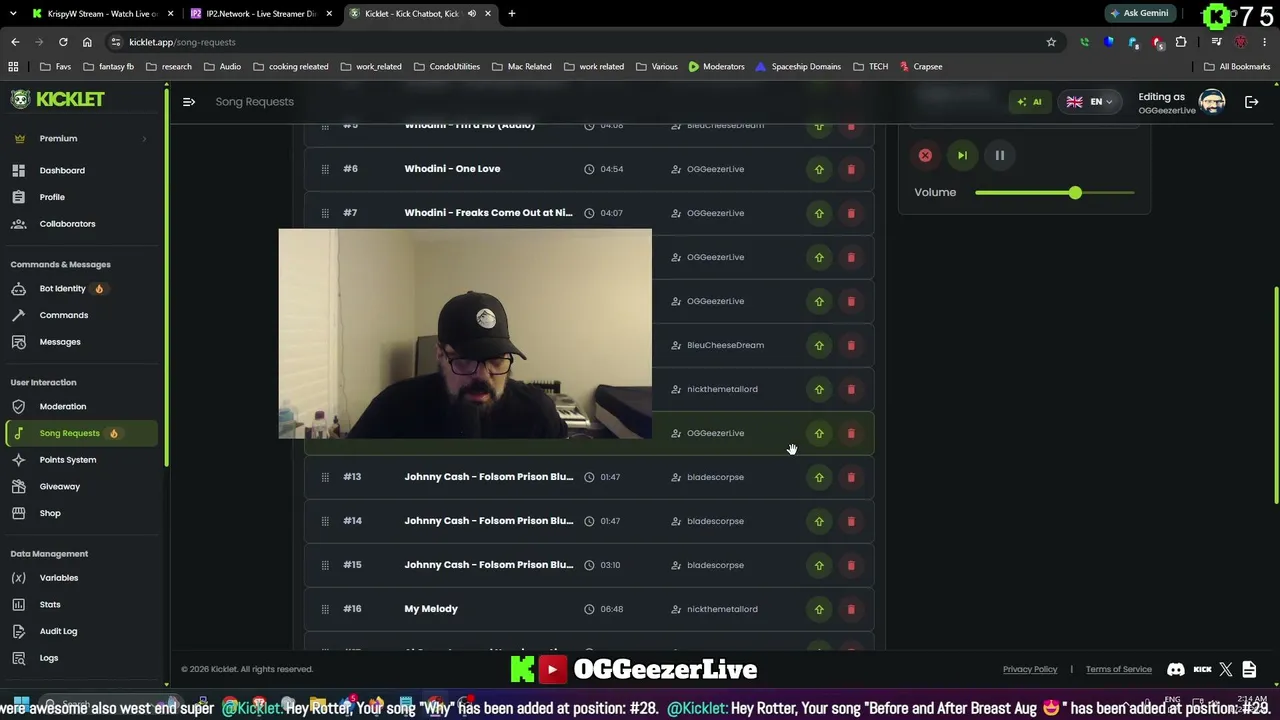Expand the Premium sidebar section
This screenshot has width=1280, height=720.
point(80,138)
